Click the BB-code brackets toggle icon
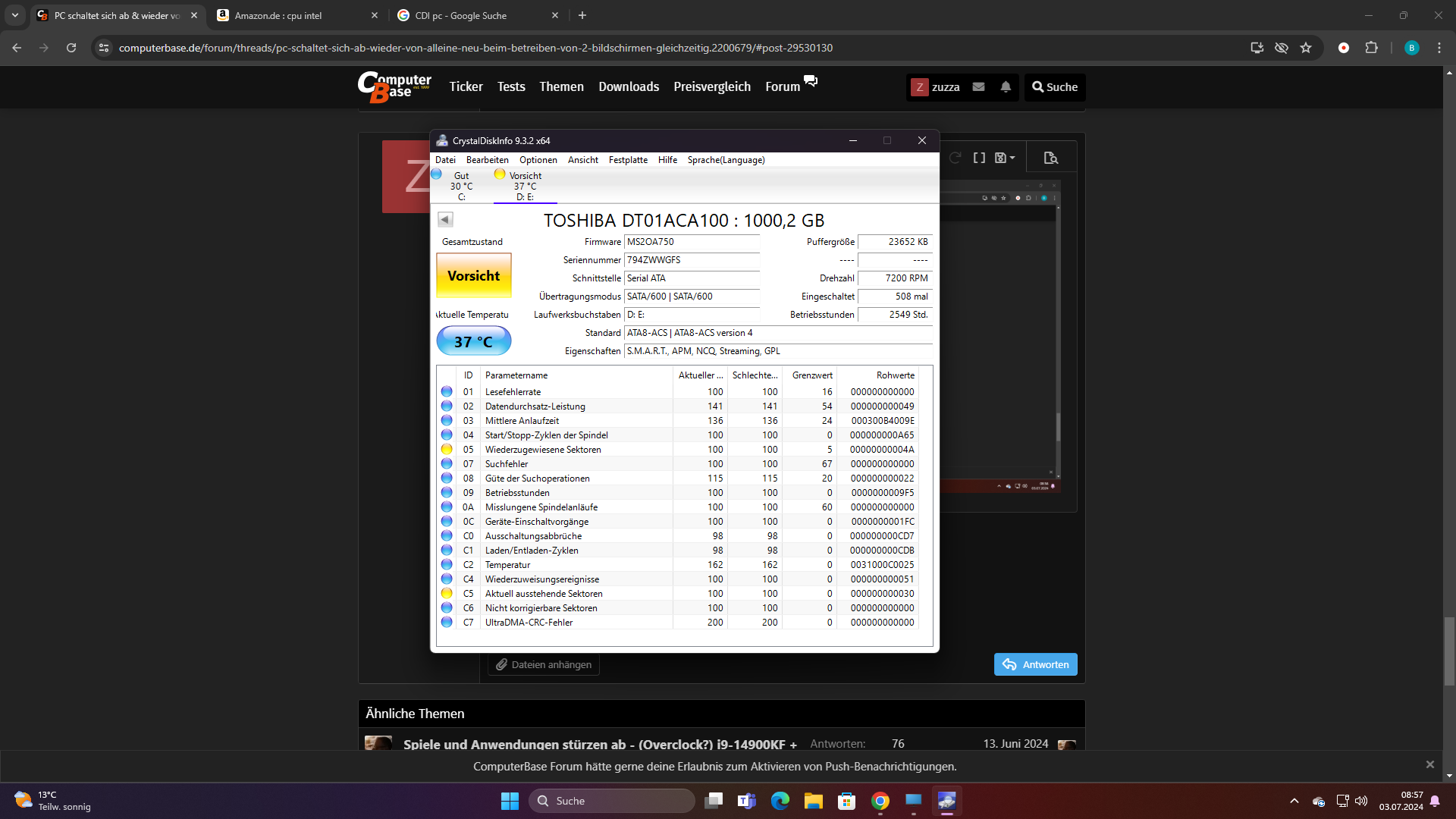 pos(979,158)
